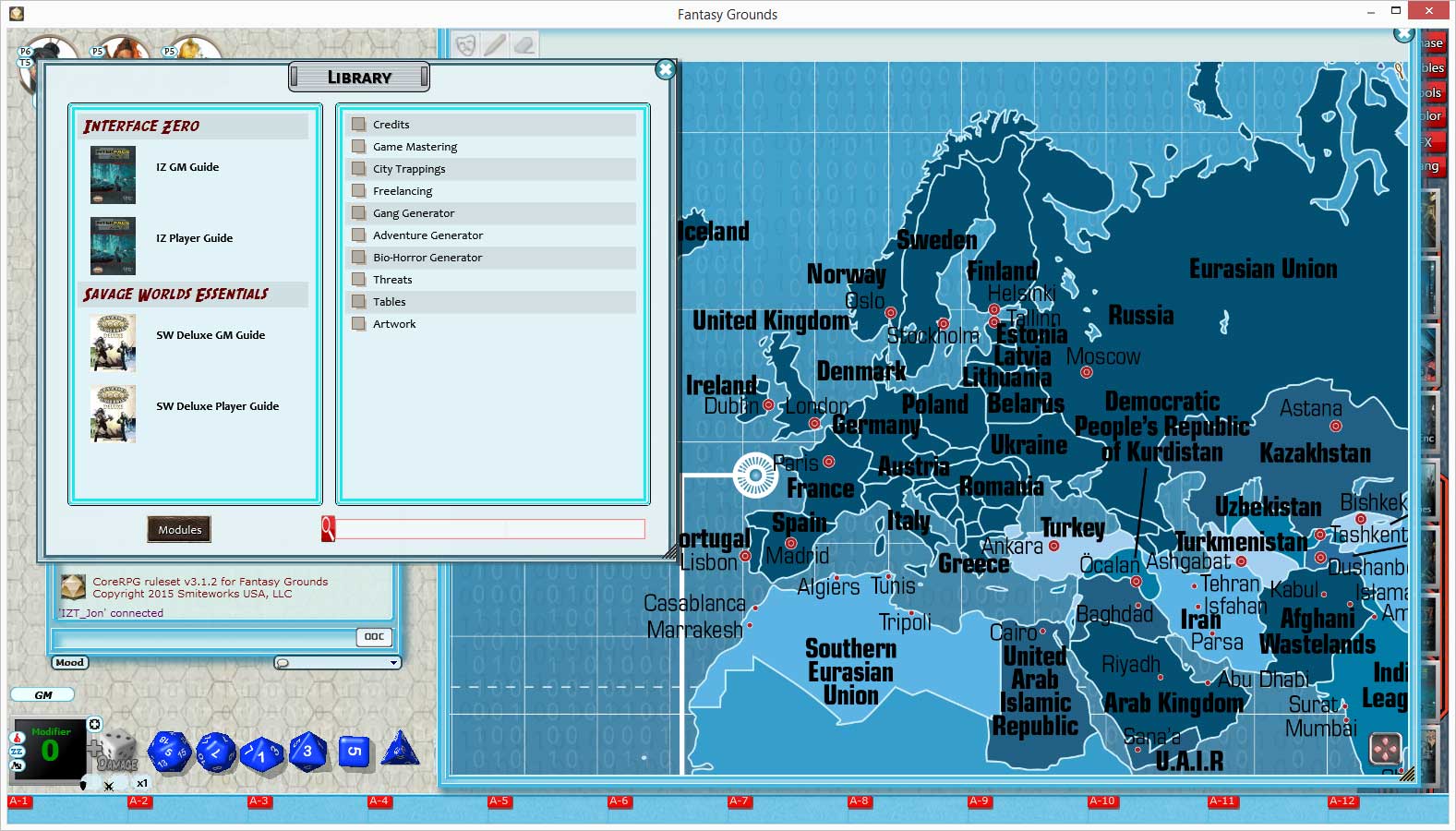Click the target icon above modifier box
The height and width of the screenshot is (831, 1456).
(94, 725)
